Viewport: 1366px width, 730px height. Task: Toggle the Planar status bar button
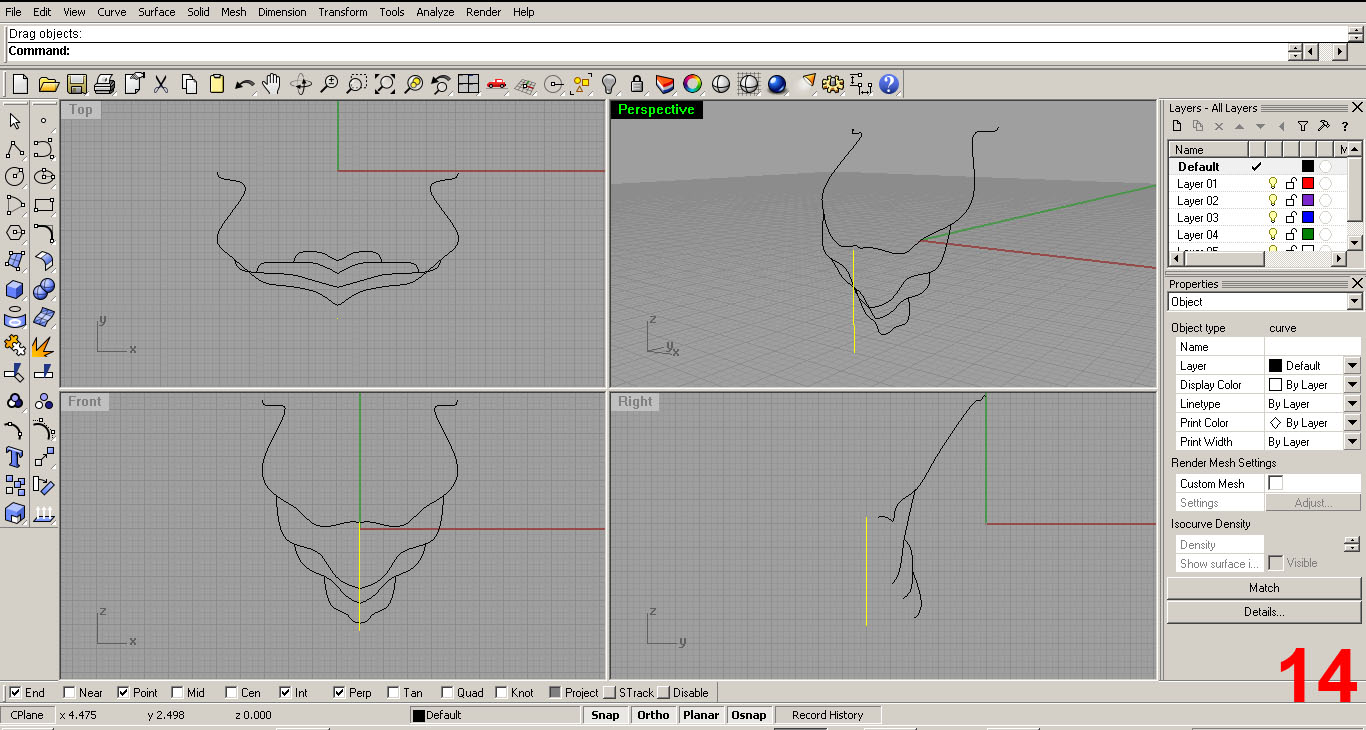click(x=701, y=715)
